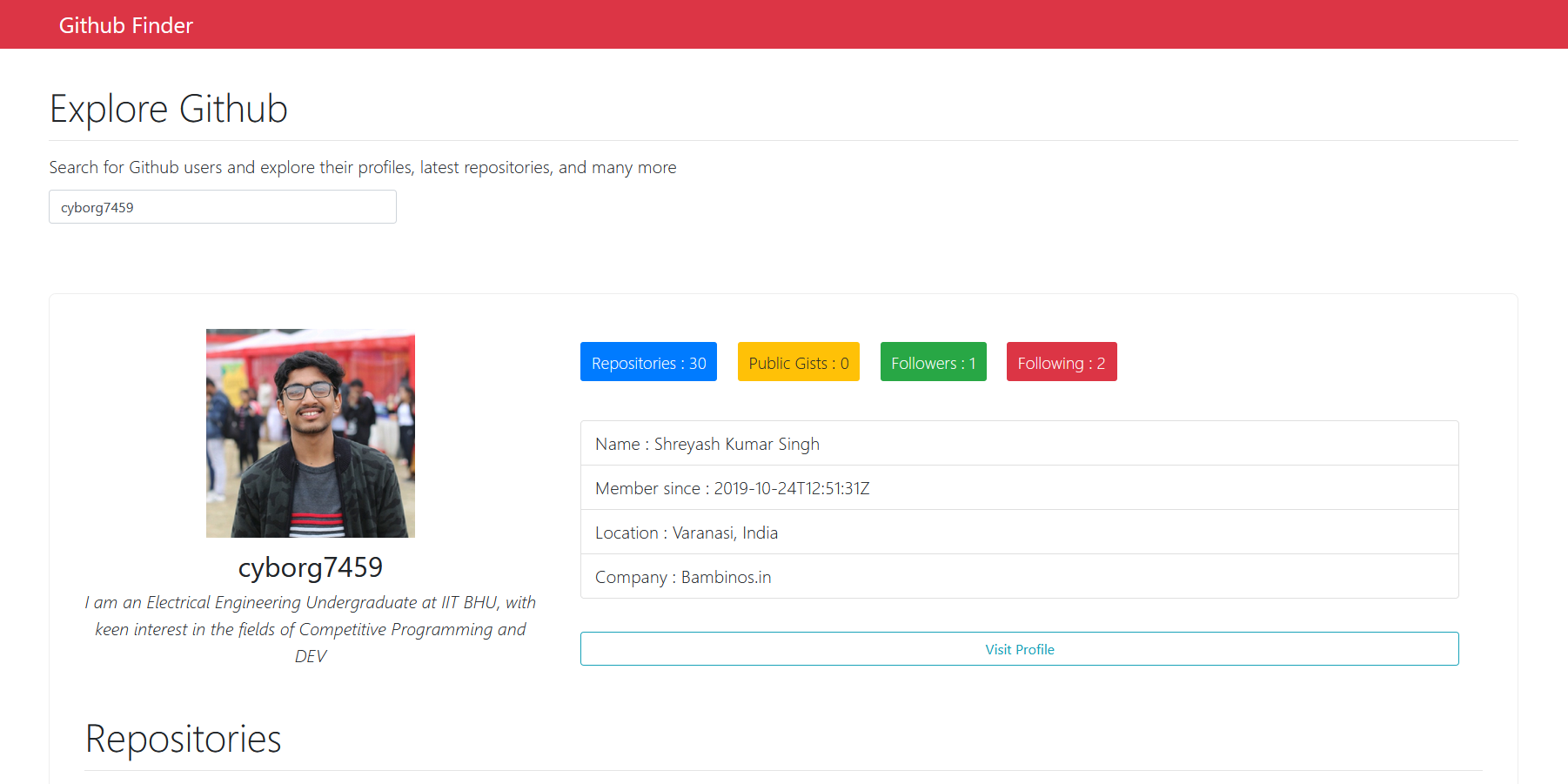Click the blue Repositories : 30 badge
Image resolution: width=1568 pixels, height=784 pixels.
point(648,362)
